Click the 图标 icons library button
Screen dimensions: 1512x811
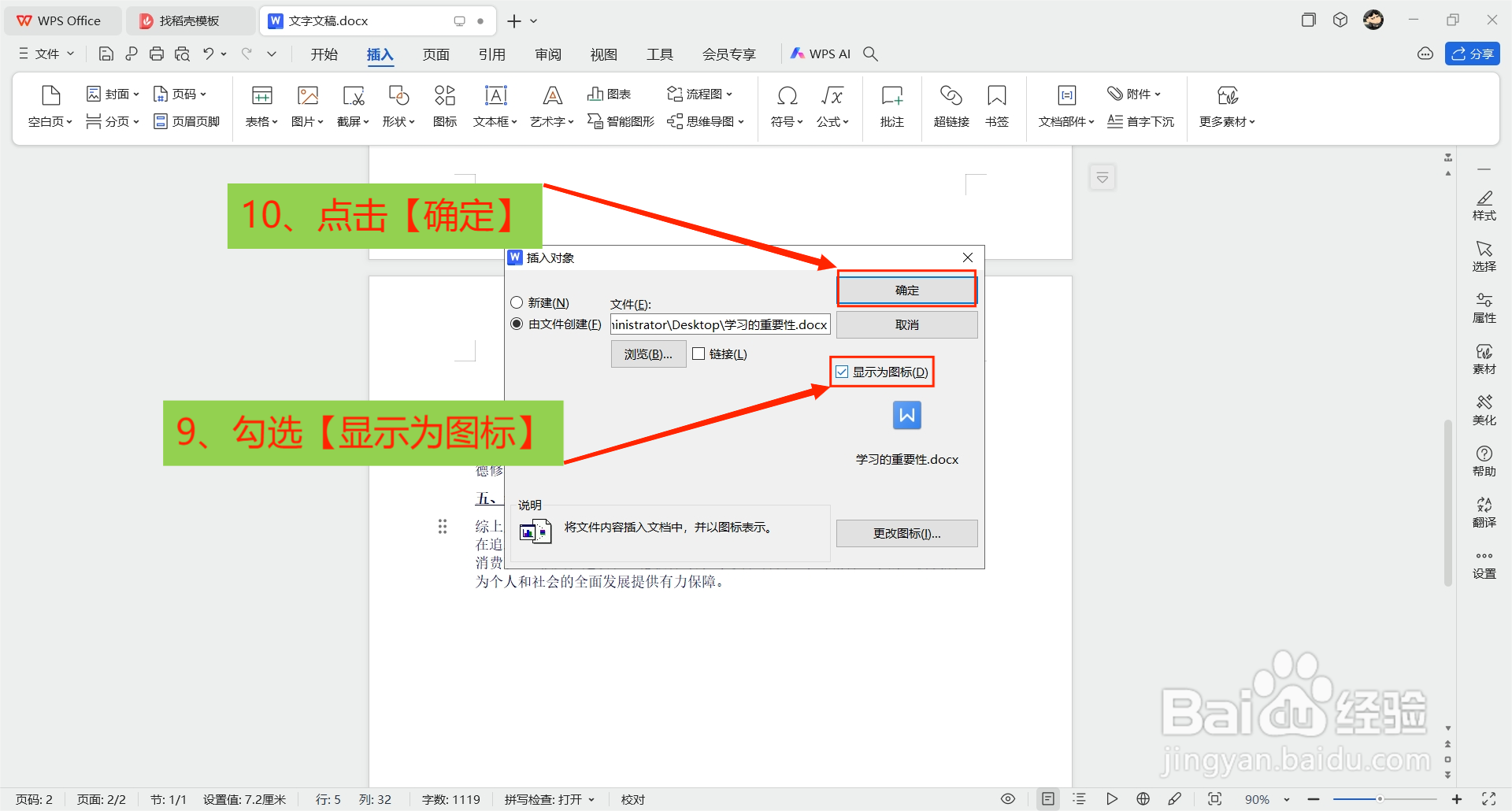[445, 106]
